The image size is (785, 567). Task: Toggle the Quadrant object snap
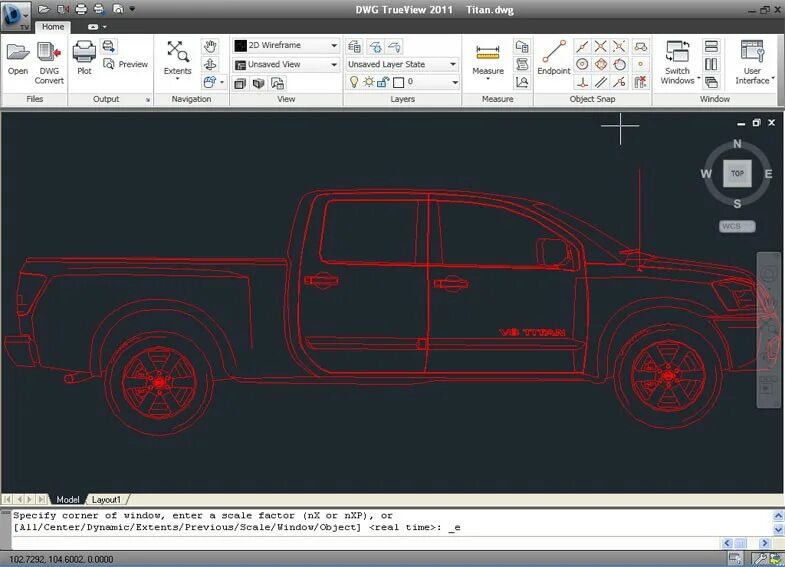(600, 64)
